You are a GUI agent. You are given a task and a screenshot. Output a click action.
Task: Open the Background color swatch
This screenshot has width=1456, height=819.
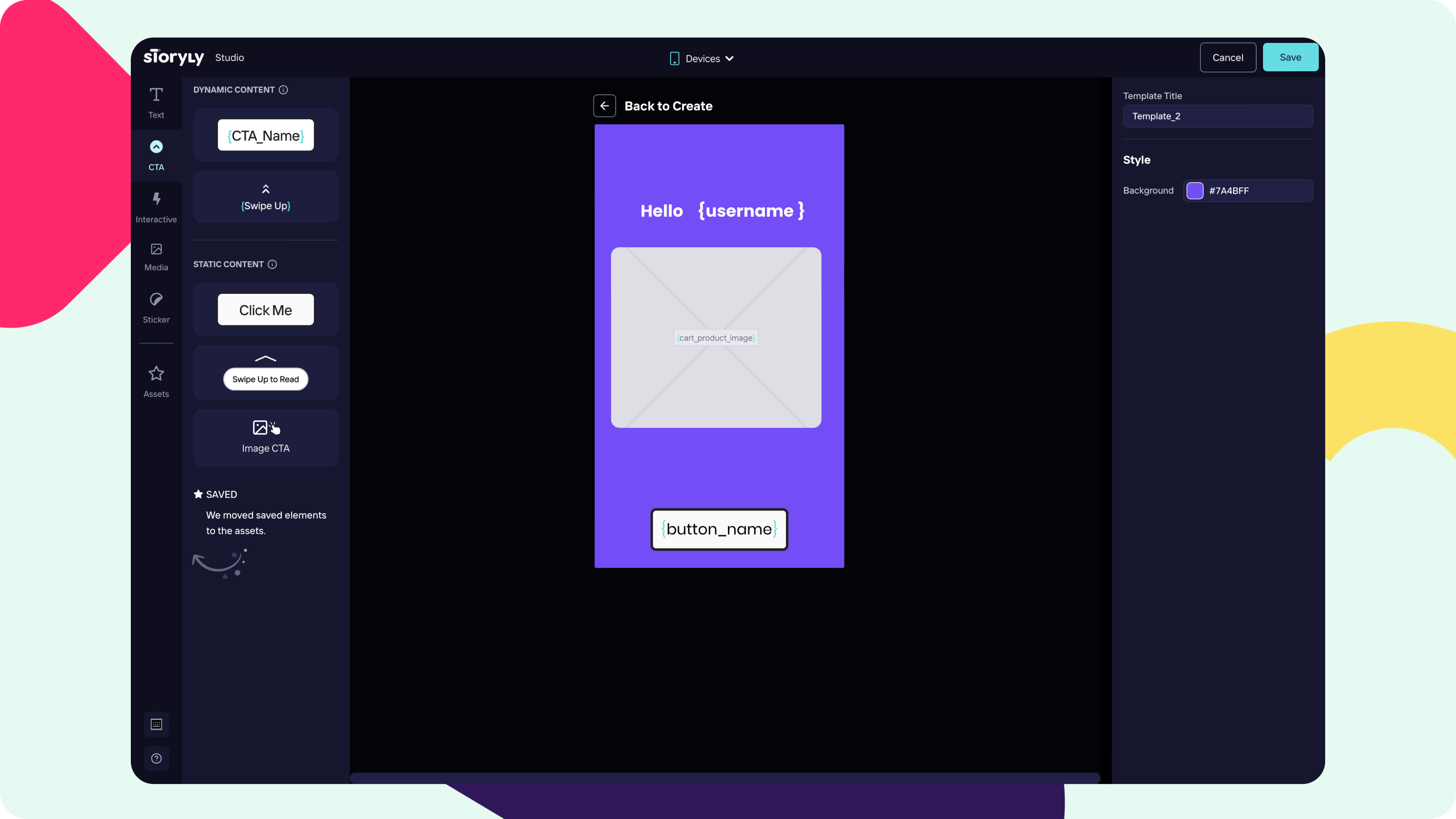(x=1194, y=190)
